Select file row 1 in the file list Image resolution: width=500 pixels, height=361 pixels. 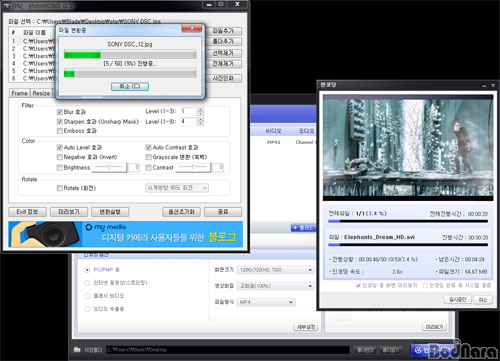32,41
